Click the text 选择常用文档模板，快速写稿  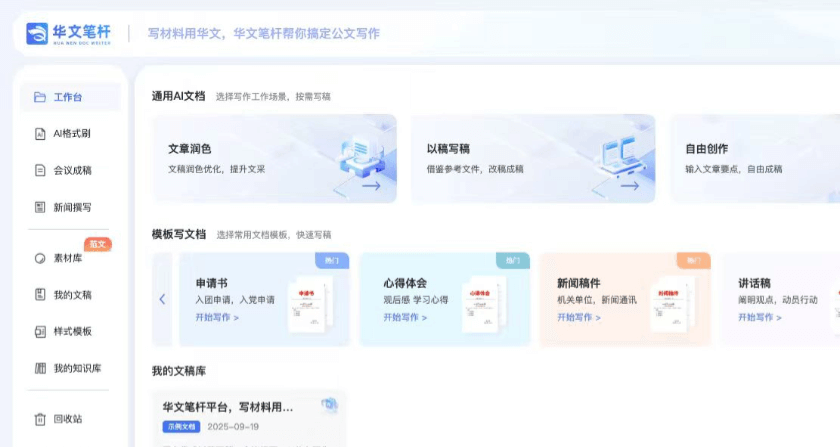274,235
